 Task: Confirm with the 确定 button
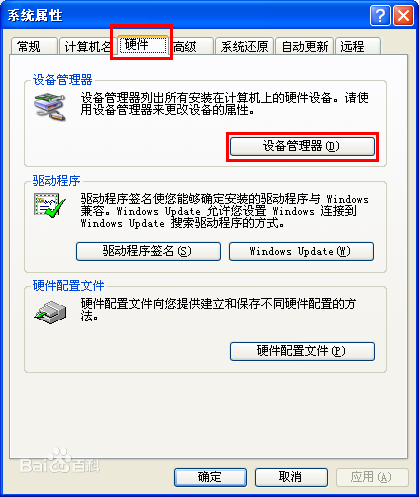[x=210, y=477]
